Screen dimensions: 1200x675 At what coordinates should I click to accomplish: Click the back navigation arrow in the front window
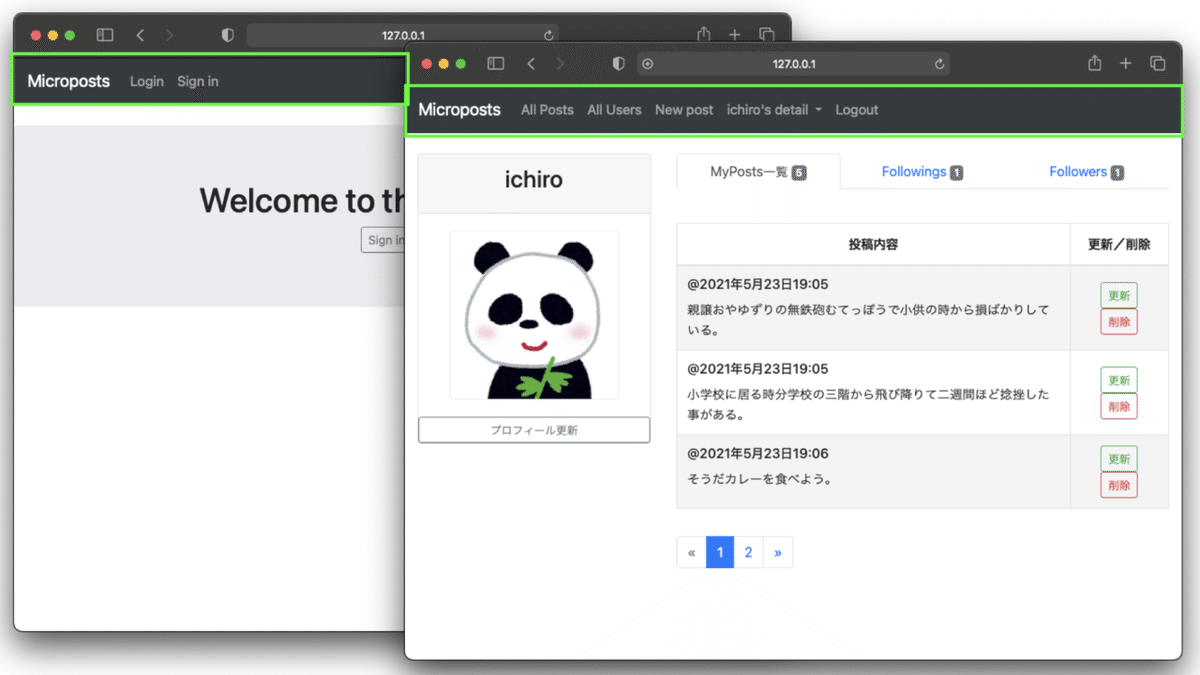click(x=531, y=63)
